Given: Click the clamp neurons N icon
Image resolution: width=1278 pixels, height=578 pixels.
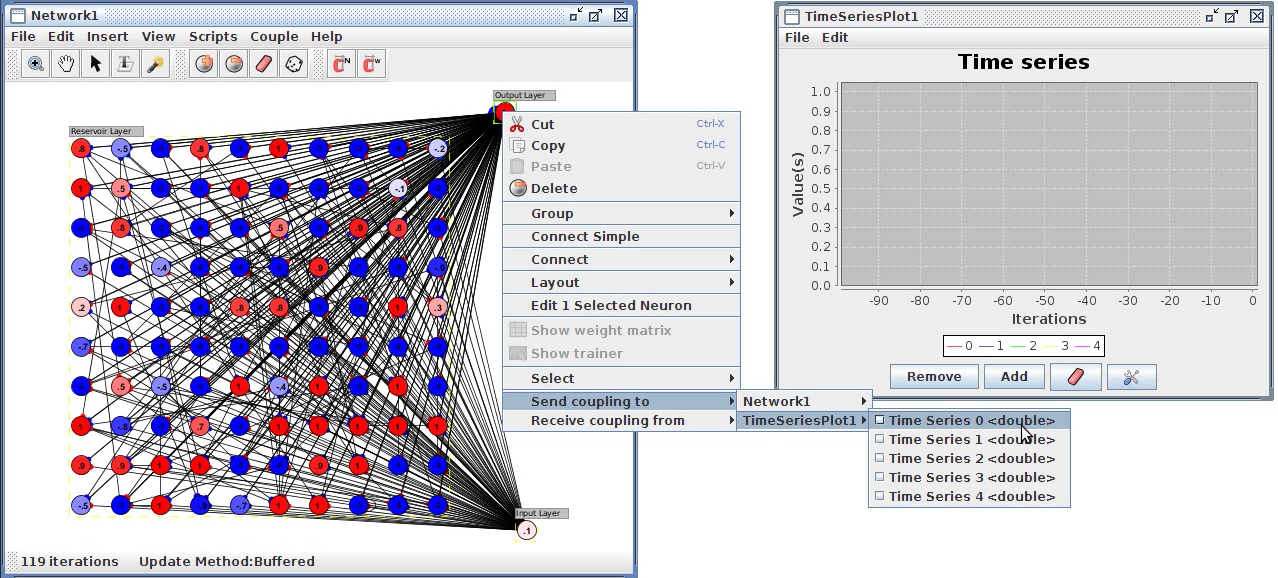Looking at the screenshot, I should point(341,64).
